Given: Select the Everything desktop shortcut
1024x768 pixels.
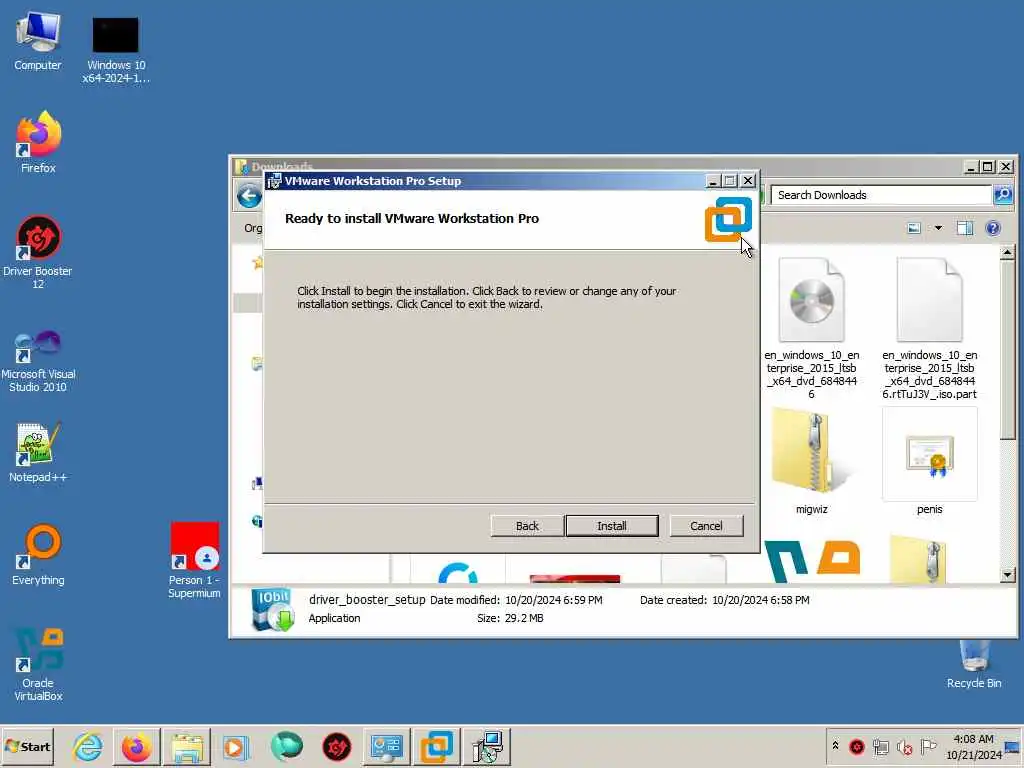Looking at the screenshot, I should 38,555.
